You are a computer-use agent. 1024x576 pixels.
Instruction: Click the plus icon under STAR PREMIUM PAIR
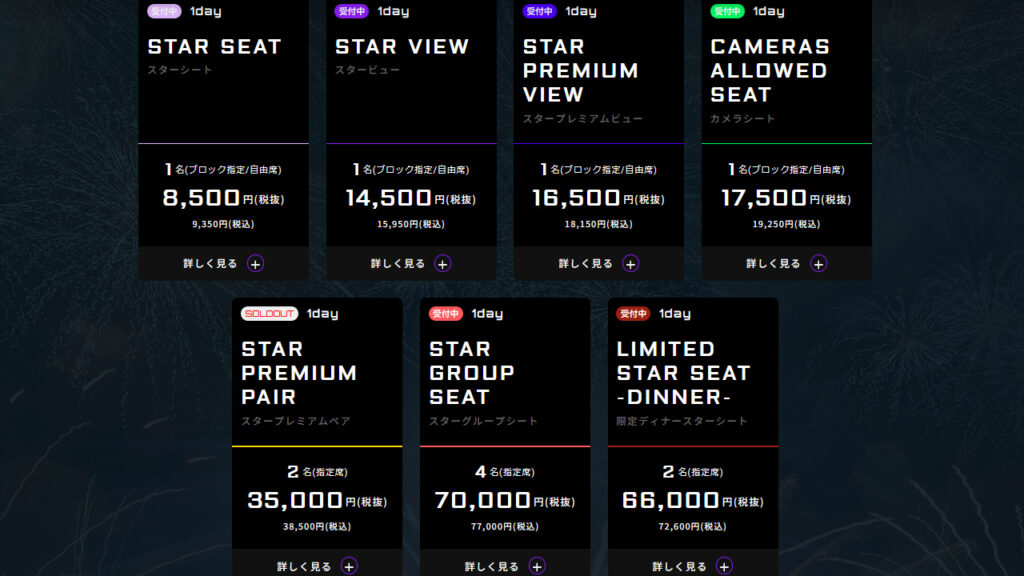349,566
